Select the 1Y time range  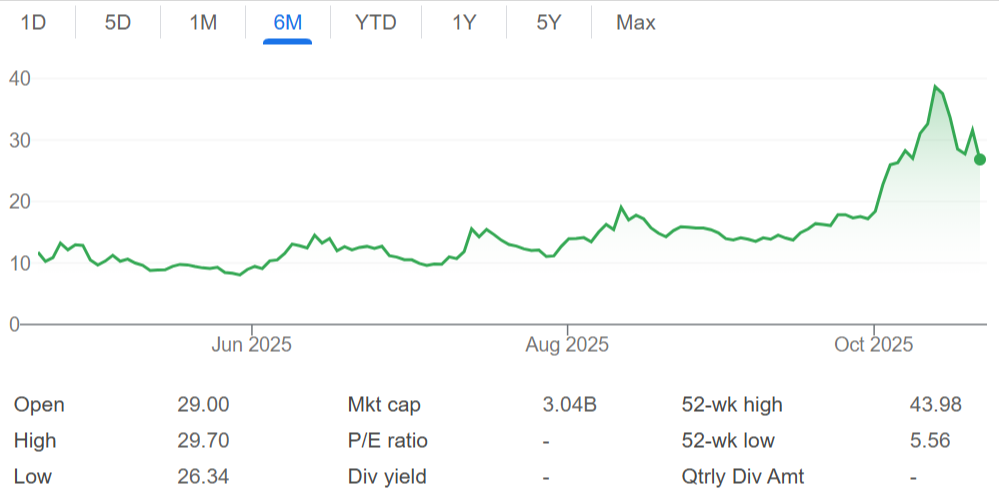[464, 22]
